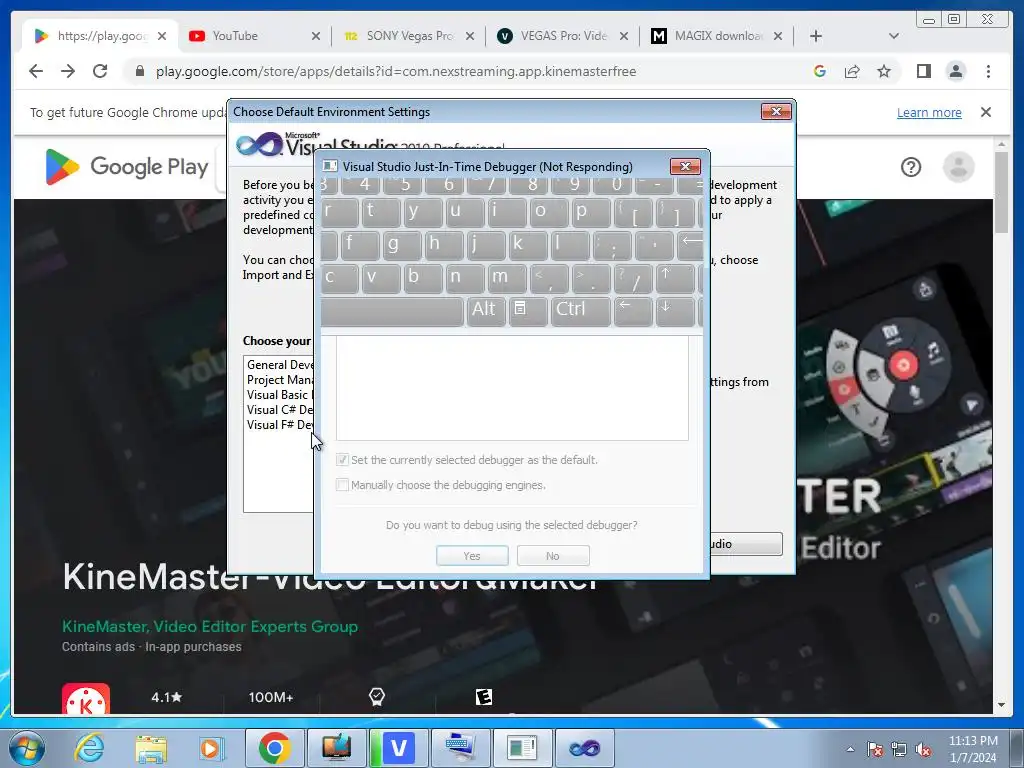Tap the left arrow key on-screen

coord(633,310)
